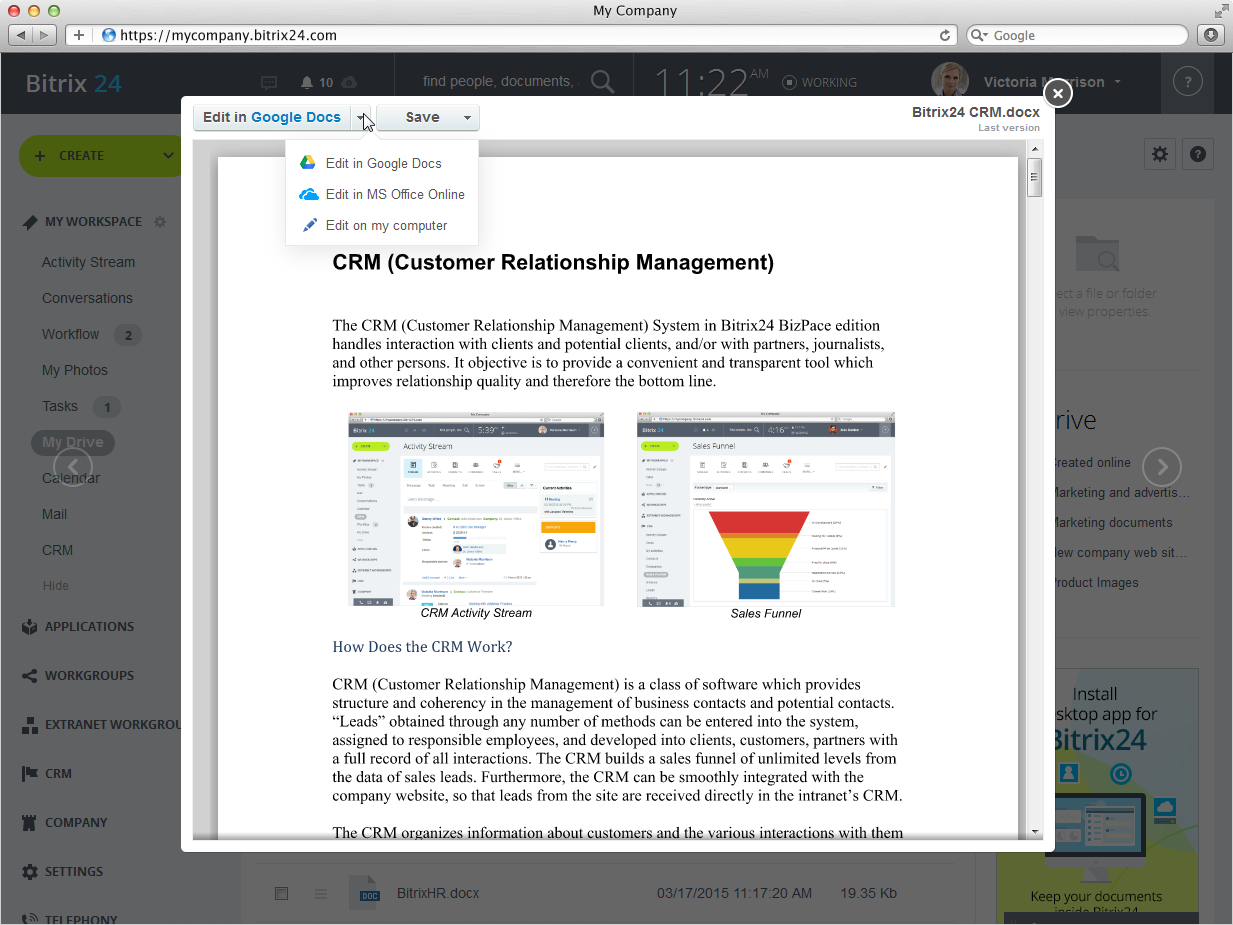Choose Edit in Google Docs menu entry
This screenshot has height=925, width=1233.
pyautogui.click(x=382, y=163)
